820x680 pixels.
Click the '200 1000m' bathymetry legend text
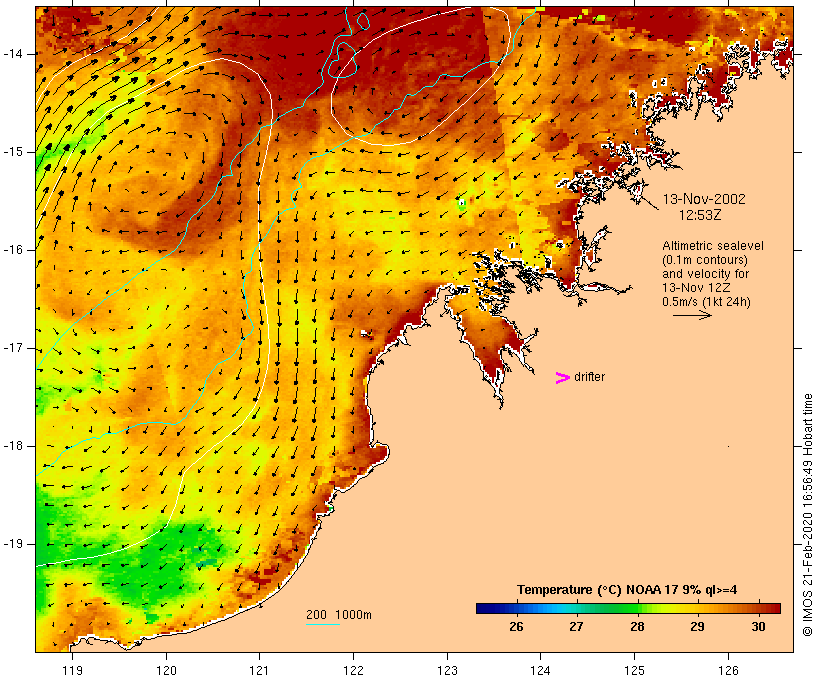(339, 615)
